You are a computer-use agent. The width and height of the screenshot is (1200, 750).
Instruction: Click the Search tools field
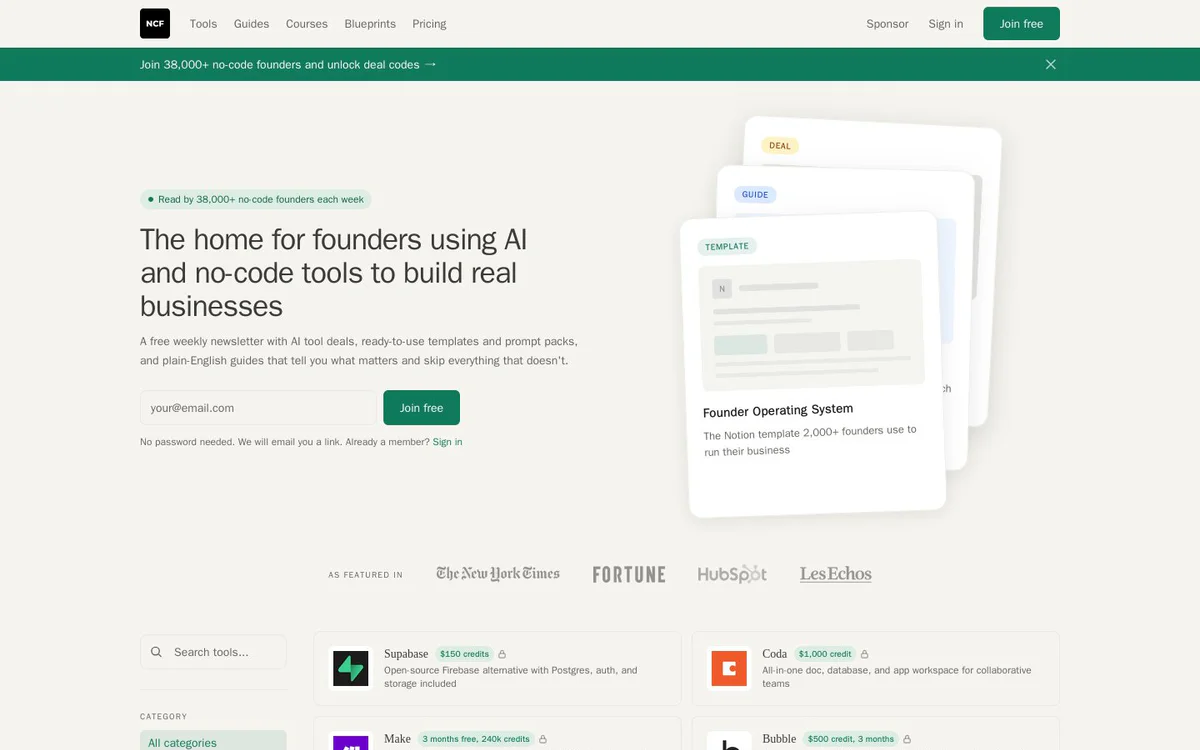(213, 652)
